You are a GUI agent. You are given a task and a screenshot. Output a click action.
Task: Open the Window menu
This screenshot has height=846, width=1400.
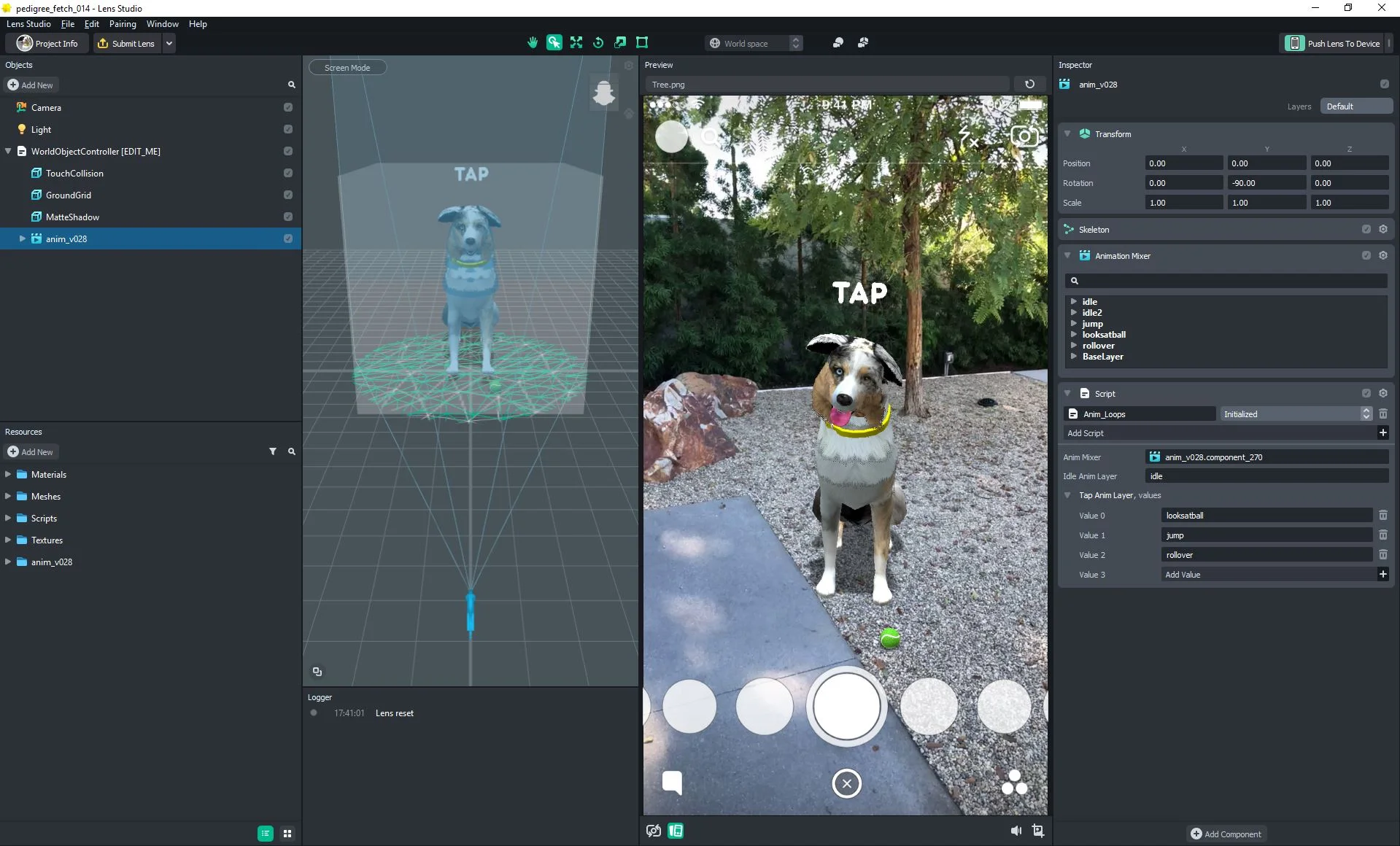coord(162,24)
